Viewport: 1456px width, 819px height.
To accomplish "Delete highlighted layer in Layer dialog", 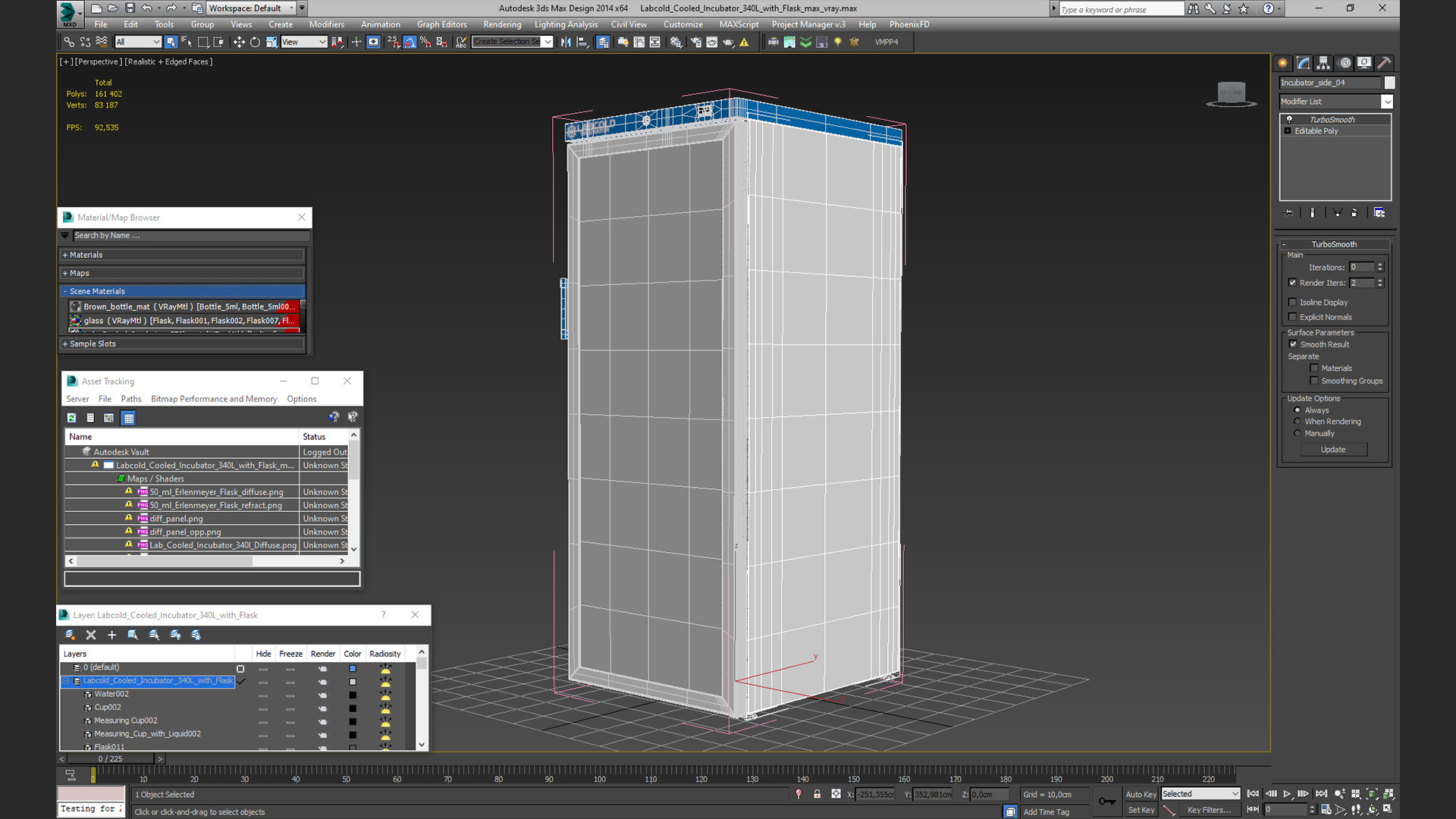I will click(91, 635).
